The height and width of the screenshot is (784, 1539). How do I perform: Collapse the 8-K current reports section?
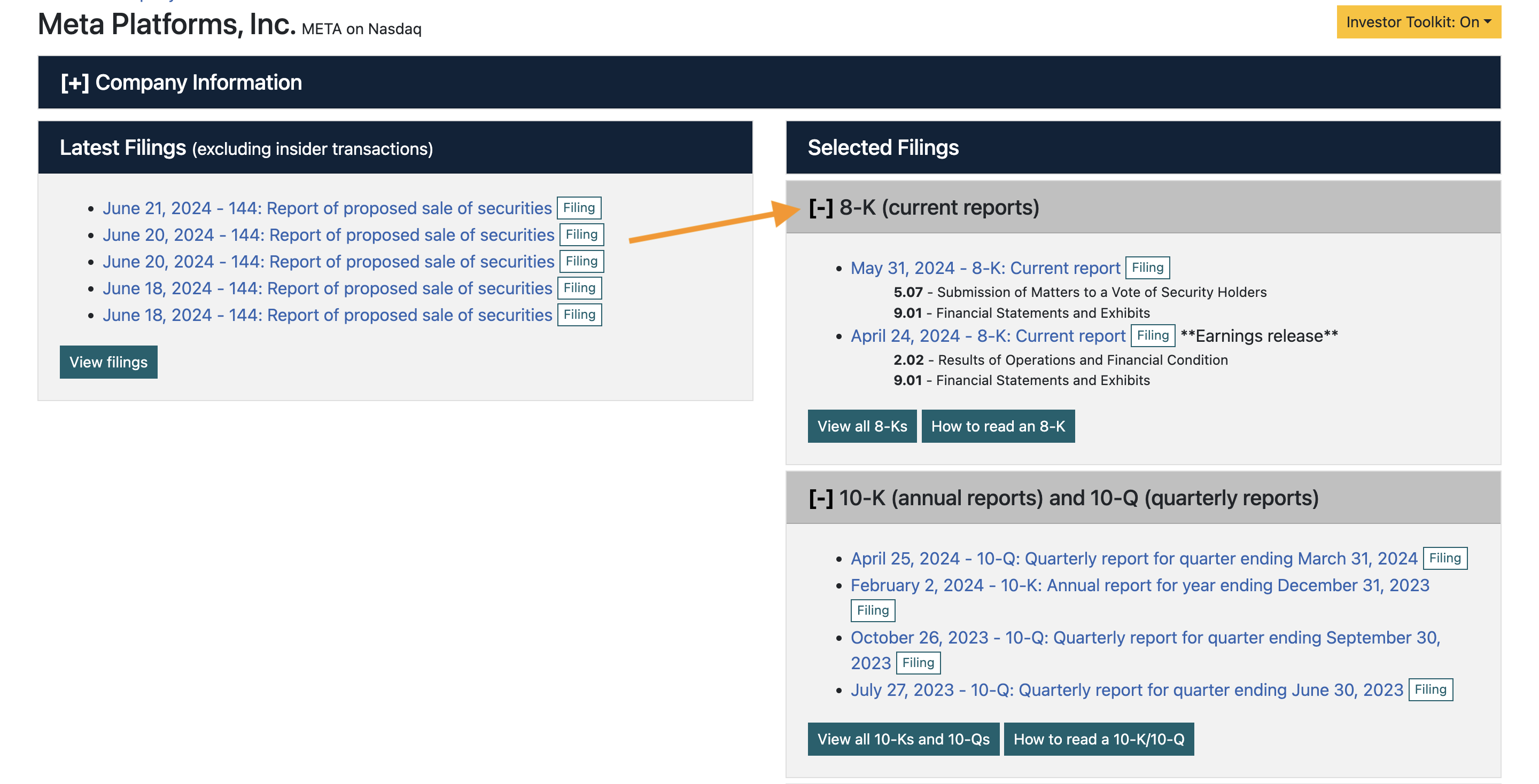(x=819, y=207)
